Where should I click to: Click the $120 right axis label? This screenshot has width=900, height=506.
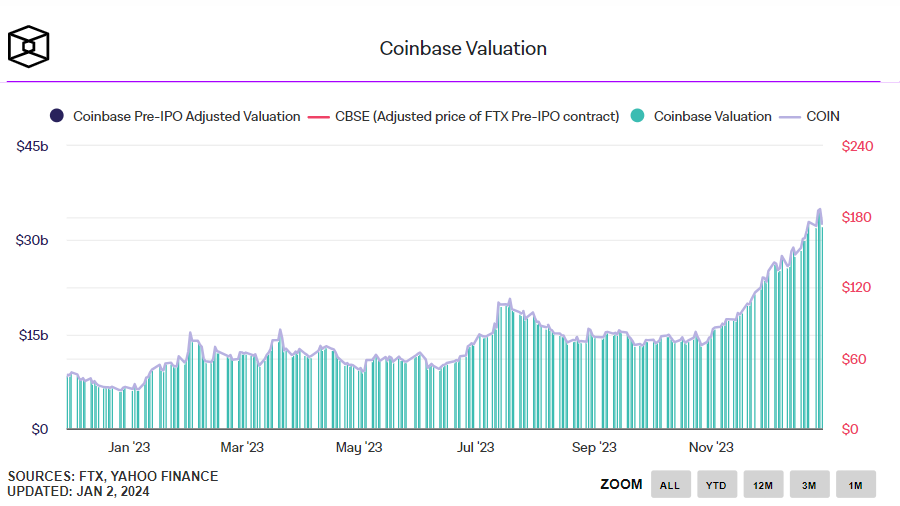coord(856,287)
